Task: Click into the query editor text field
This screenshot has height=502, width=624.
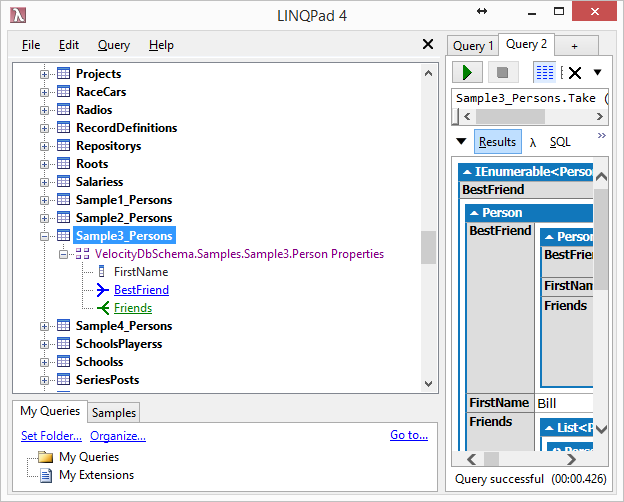Action: [530, 98]
